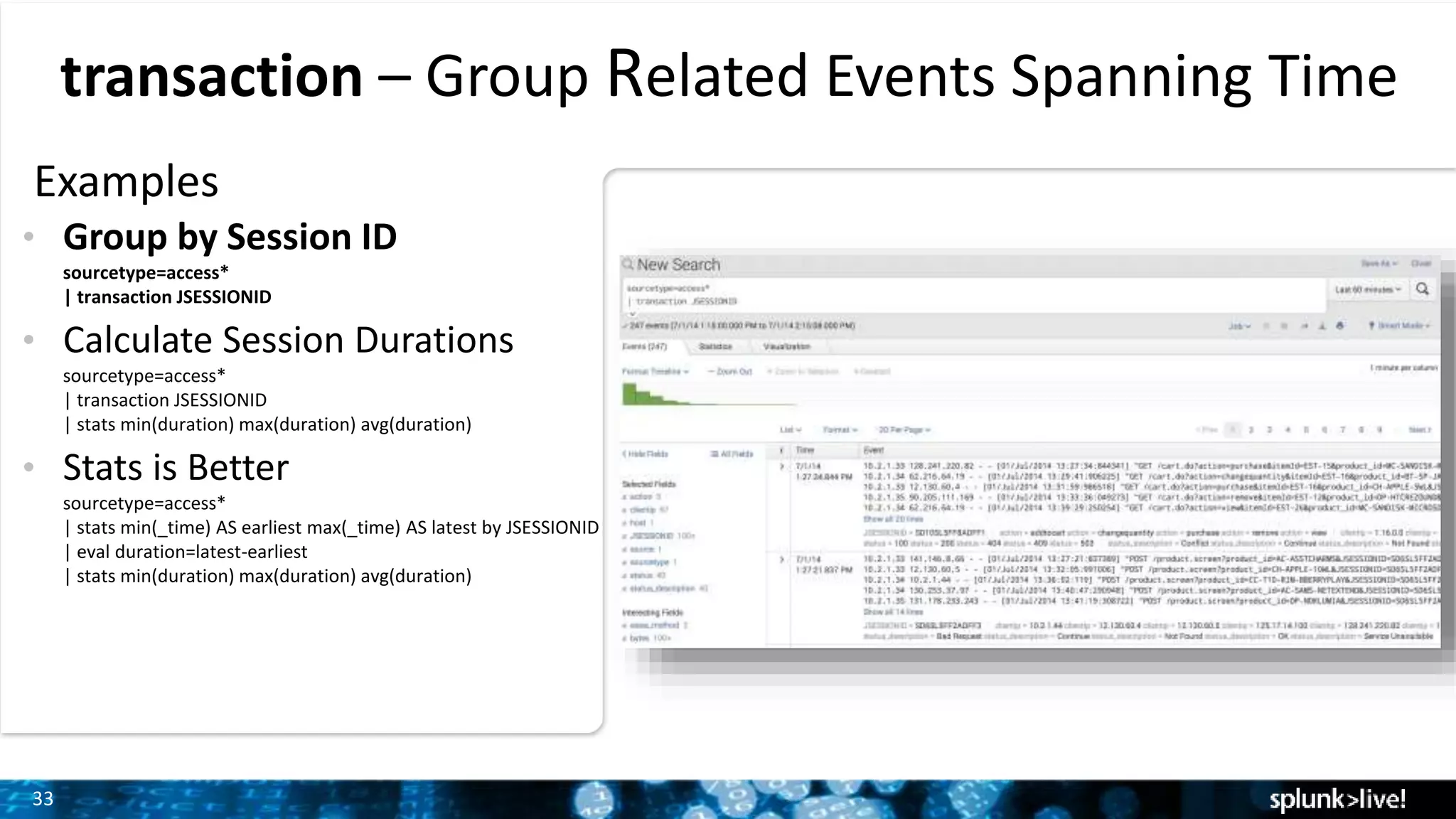The image size is (1456, 819).
Task: Open the Last 60 minutes time picker
Action: pyautogui.click(x=1367, y=289)
